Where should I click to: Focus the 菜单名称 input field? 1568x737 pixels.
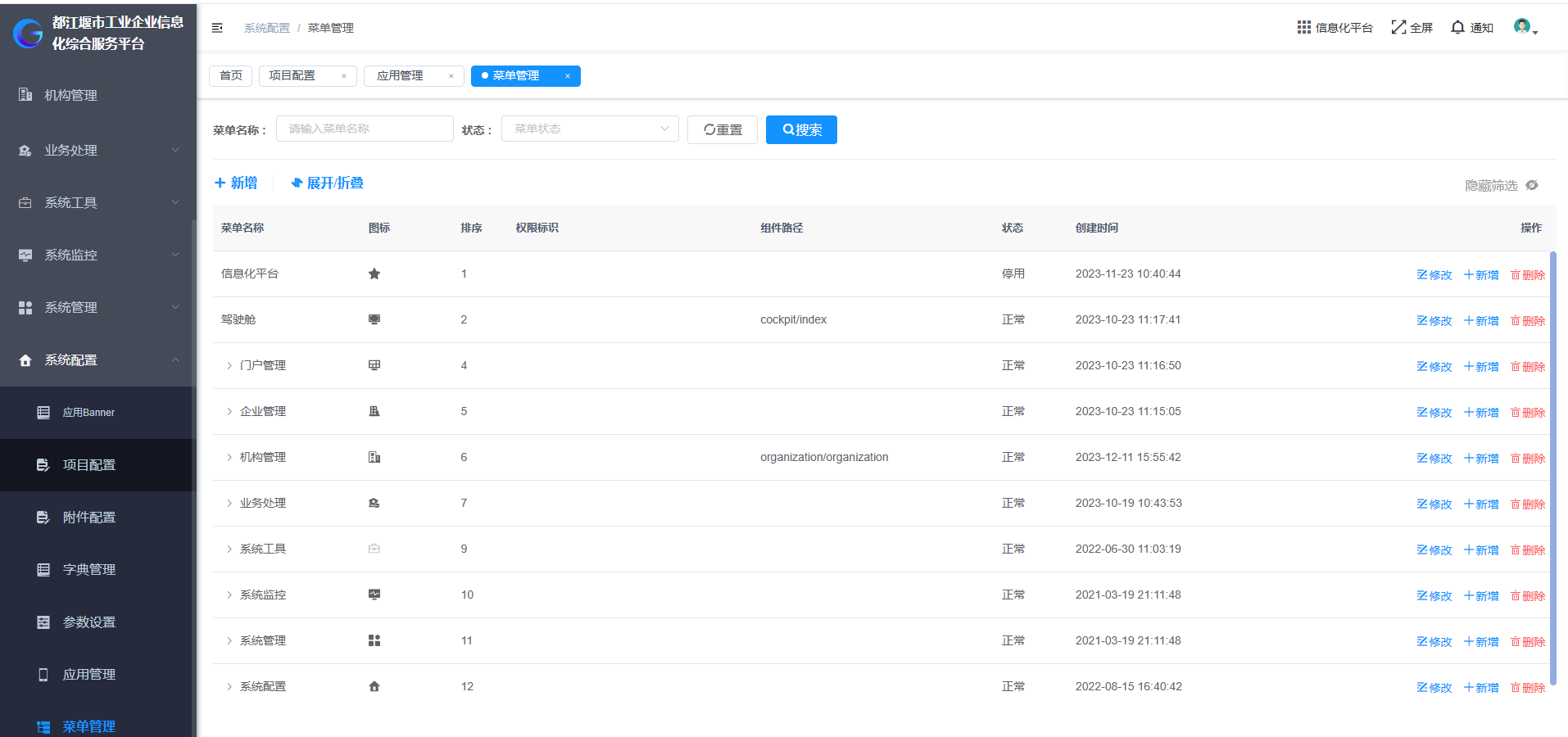coord(365,129)
